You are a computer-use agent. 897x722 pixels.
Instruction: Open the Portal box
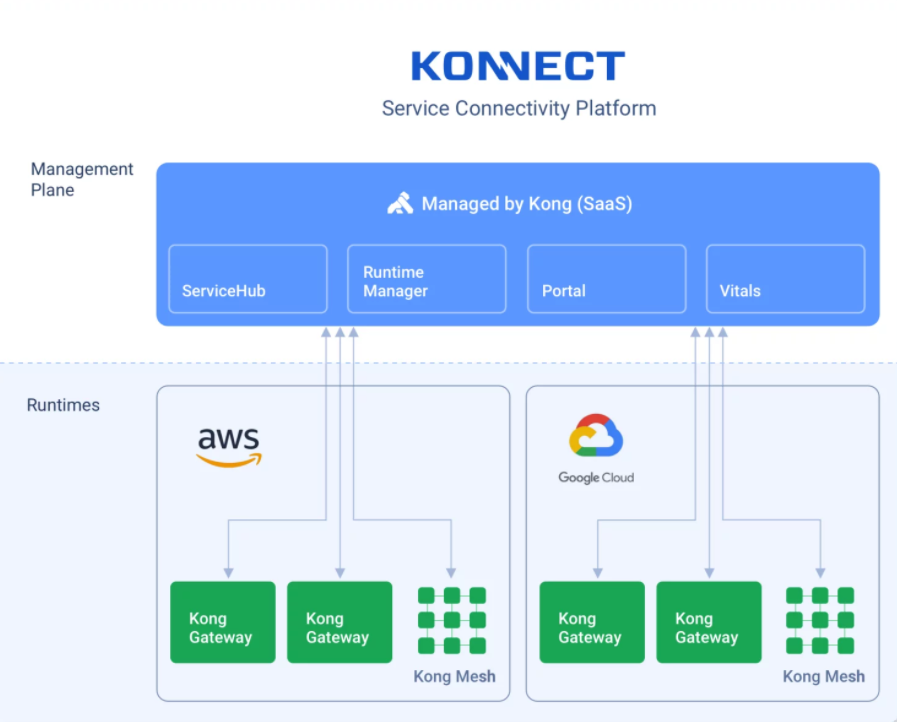(x=606, y=279)
